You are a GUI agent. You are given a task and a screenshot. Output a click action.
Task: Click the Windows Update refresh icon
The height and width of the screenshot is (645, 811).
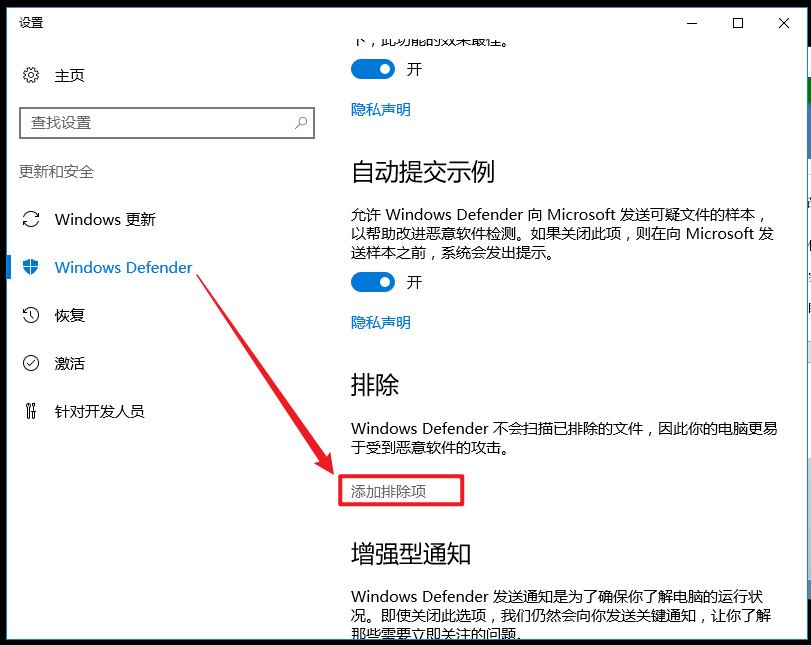coord(31,219)
